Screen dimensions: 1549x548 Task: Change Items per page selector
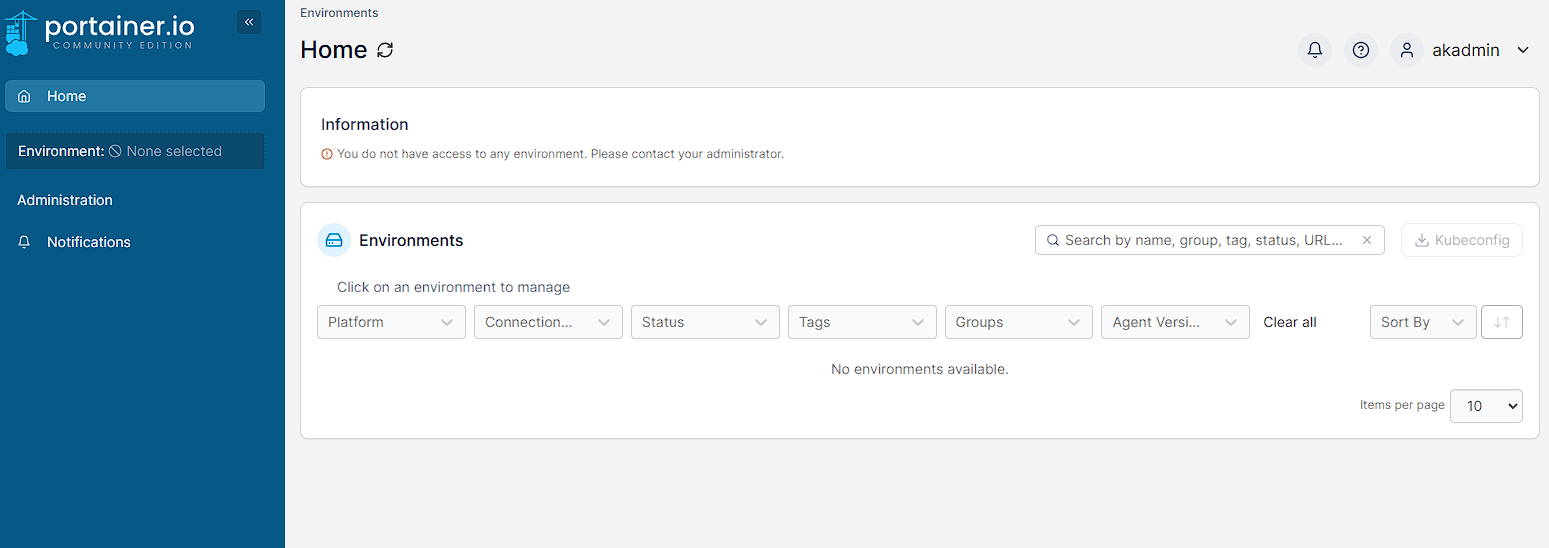1486,406
